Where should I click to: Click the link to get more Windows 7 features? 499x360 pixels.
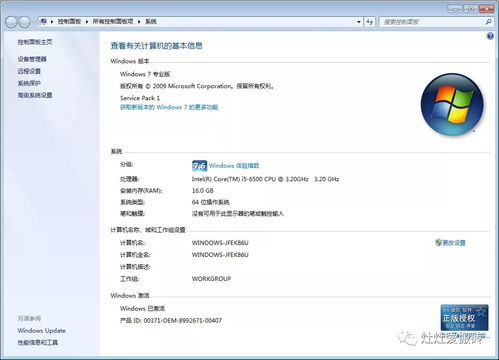(x=169, y=107)
